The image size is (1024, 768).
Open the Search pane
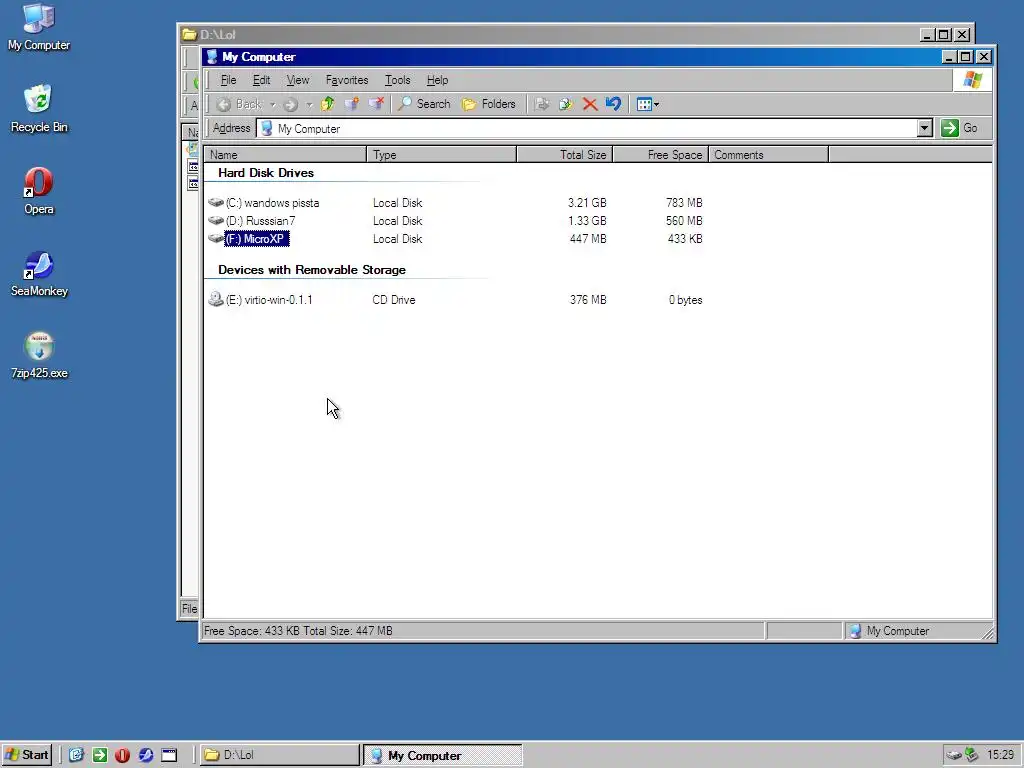coord(424,104)
